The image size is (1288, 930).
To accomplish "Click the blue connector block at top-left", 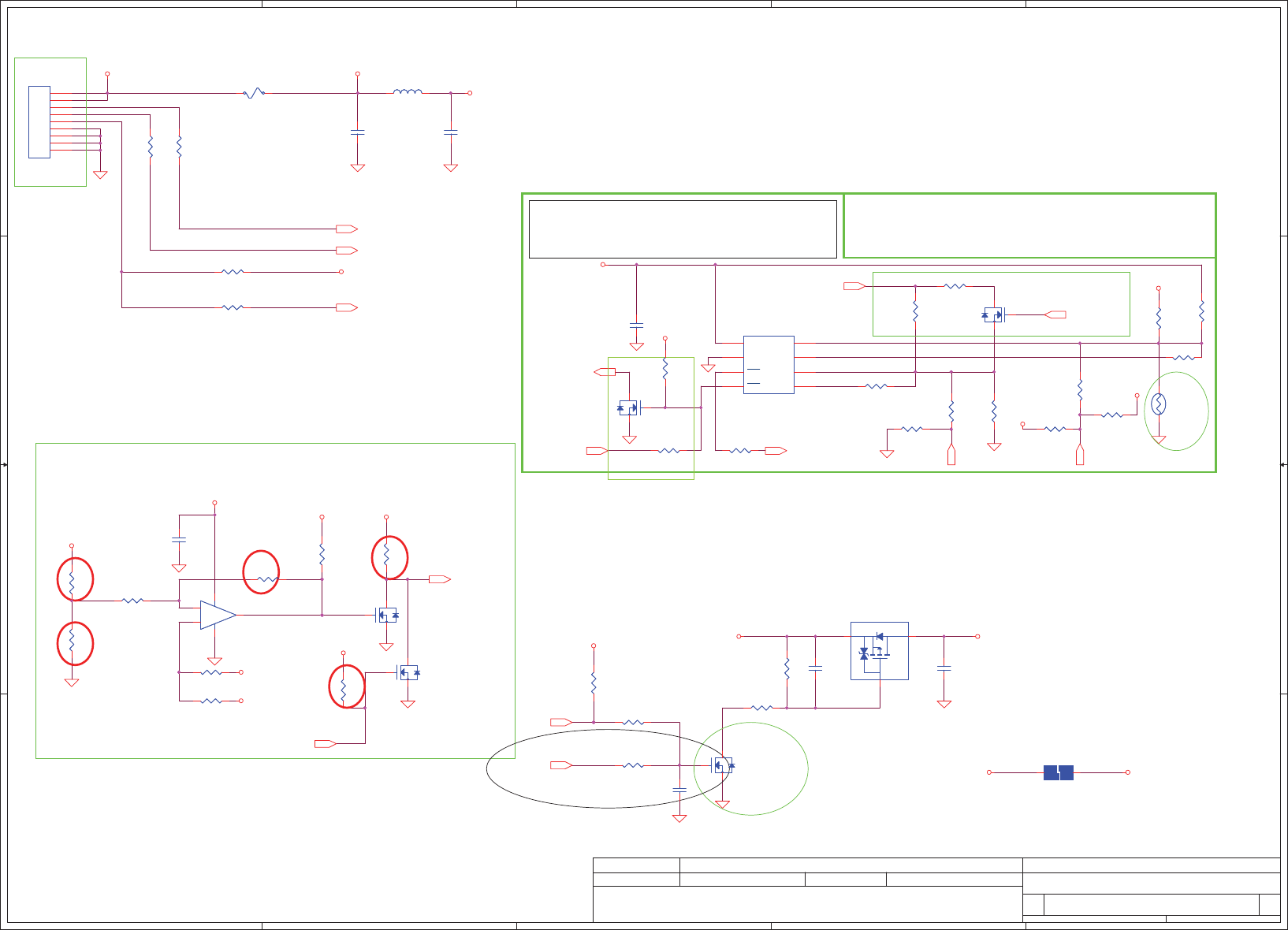I will point(39,122).
